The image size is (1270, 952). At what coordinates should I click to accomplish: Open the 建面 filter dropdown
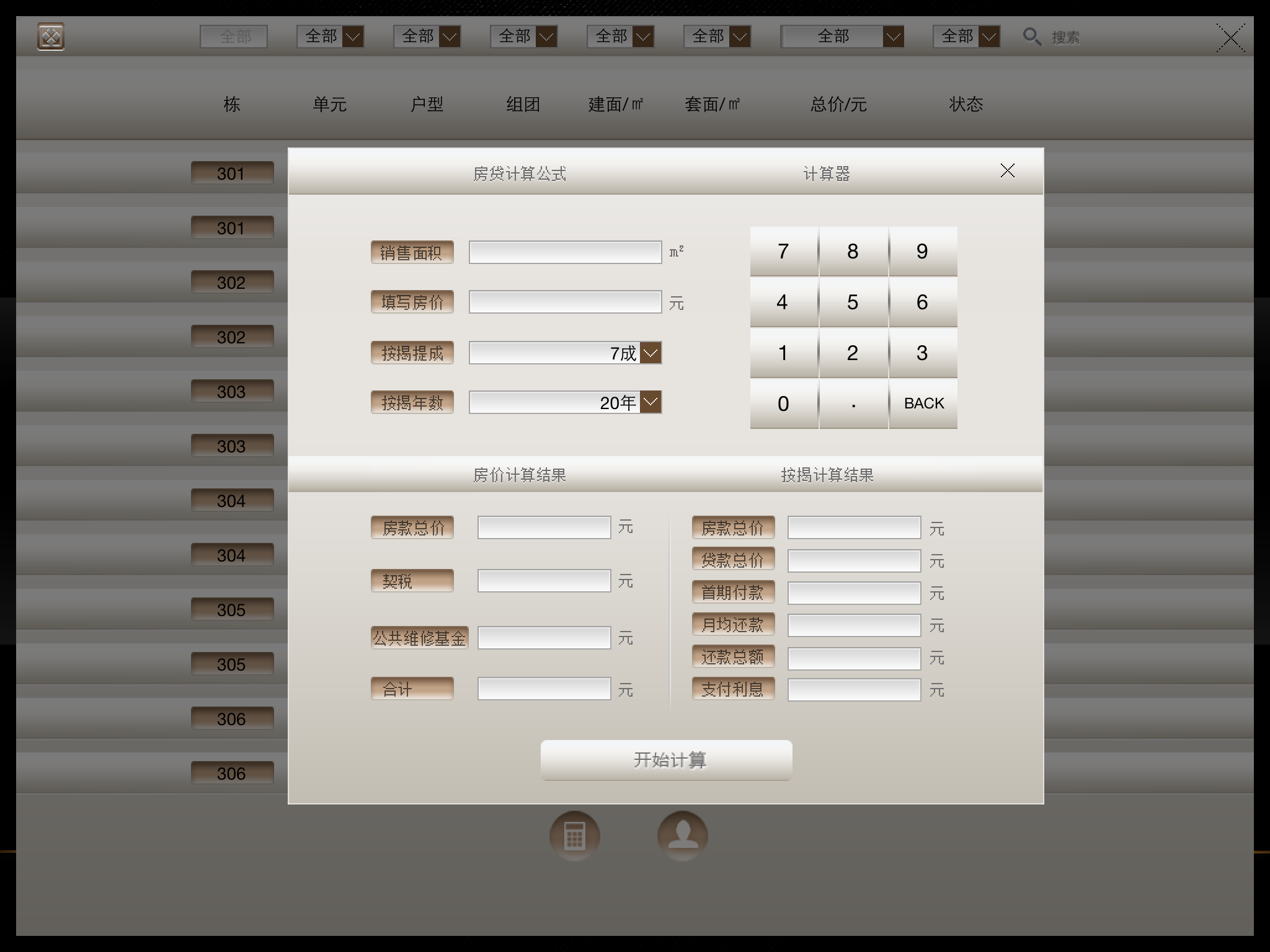pos(620,37)
